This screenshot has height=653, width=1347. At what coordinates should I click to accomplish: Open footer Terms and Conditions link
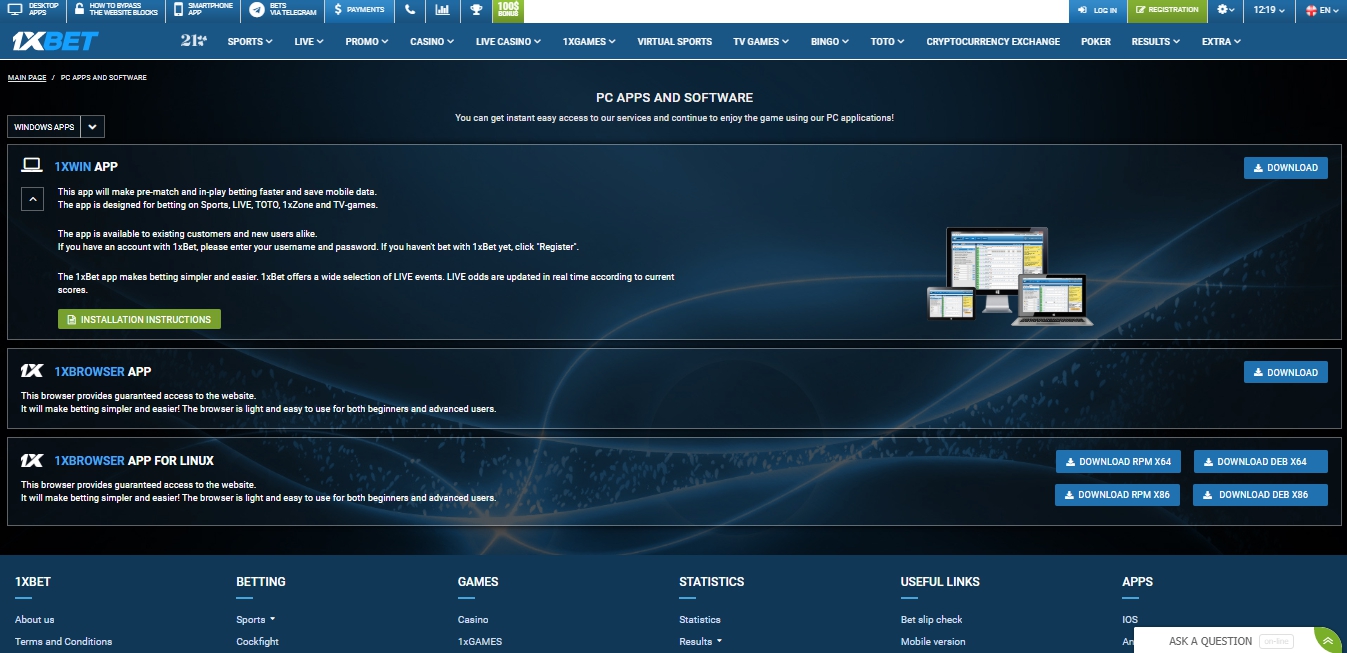pyautogui.click(x=63, y=641)
